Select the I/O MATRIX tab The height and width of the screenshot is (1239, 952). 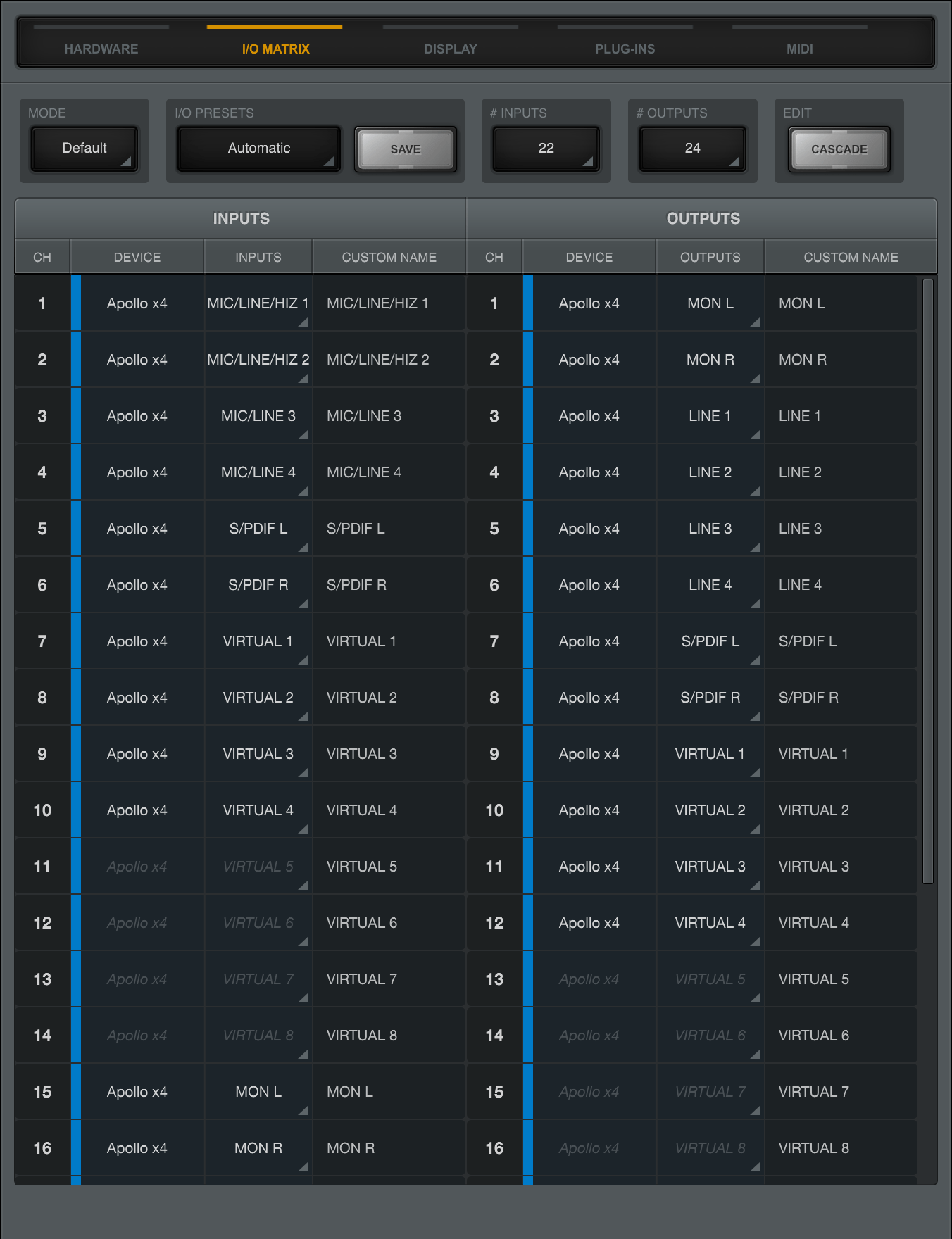tap(275, 44)
